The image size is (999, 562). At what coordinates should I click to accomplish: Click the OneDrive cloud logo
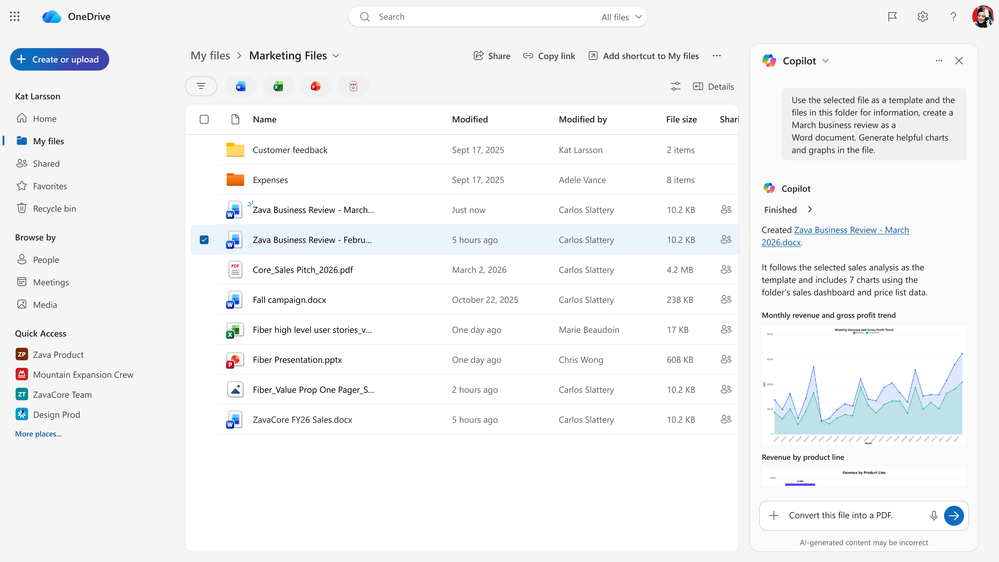click(51, 17)
